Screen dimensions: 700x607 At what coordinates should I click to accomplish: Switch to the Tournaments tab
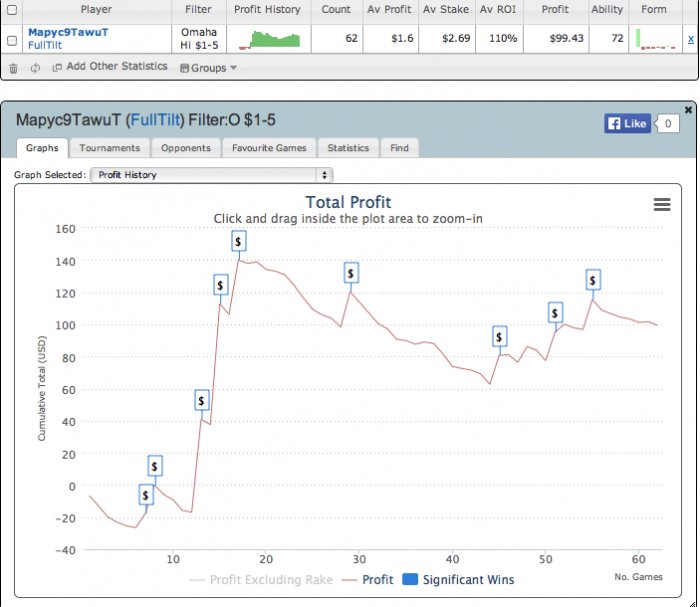(110, 148)
